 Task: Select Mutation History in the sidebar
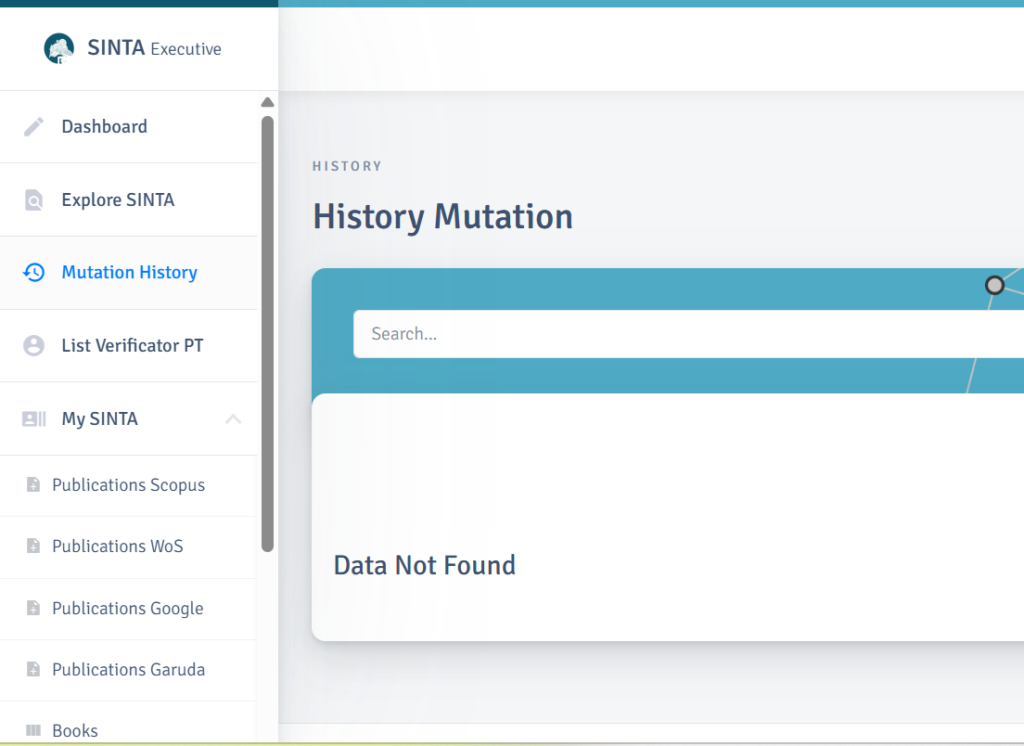pyautogui.click(x=128, y=272)
